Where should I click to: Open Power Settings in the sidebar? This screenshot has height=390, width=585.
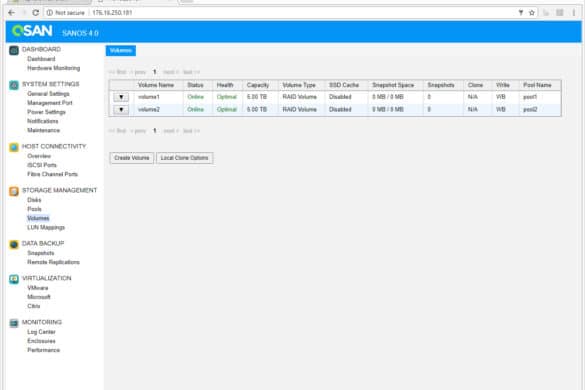tap(46, 112)
